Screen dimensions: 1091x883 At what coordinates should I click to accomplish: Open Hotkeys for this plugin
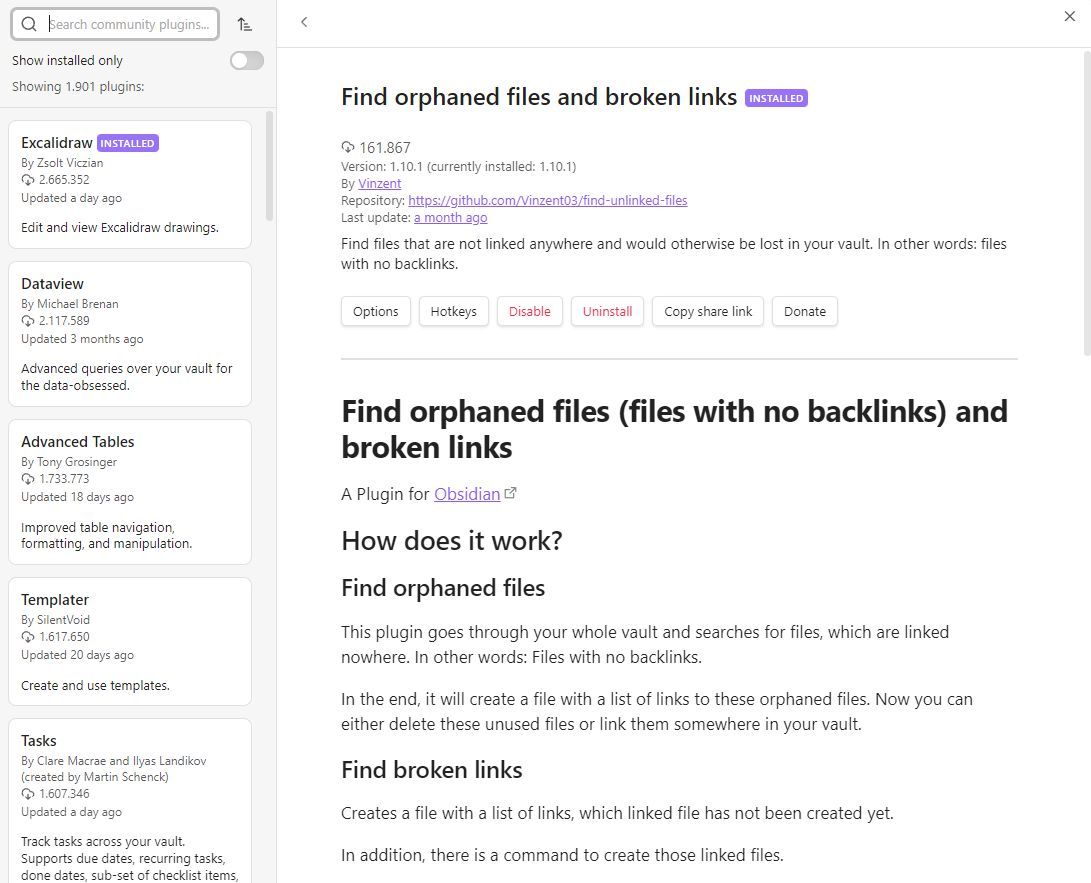pos(454,312)
